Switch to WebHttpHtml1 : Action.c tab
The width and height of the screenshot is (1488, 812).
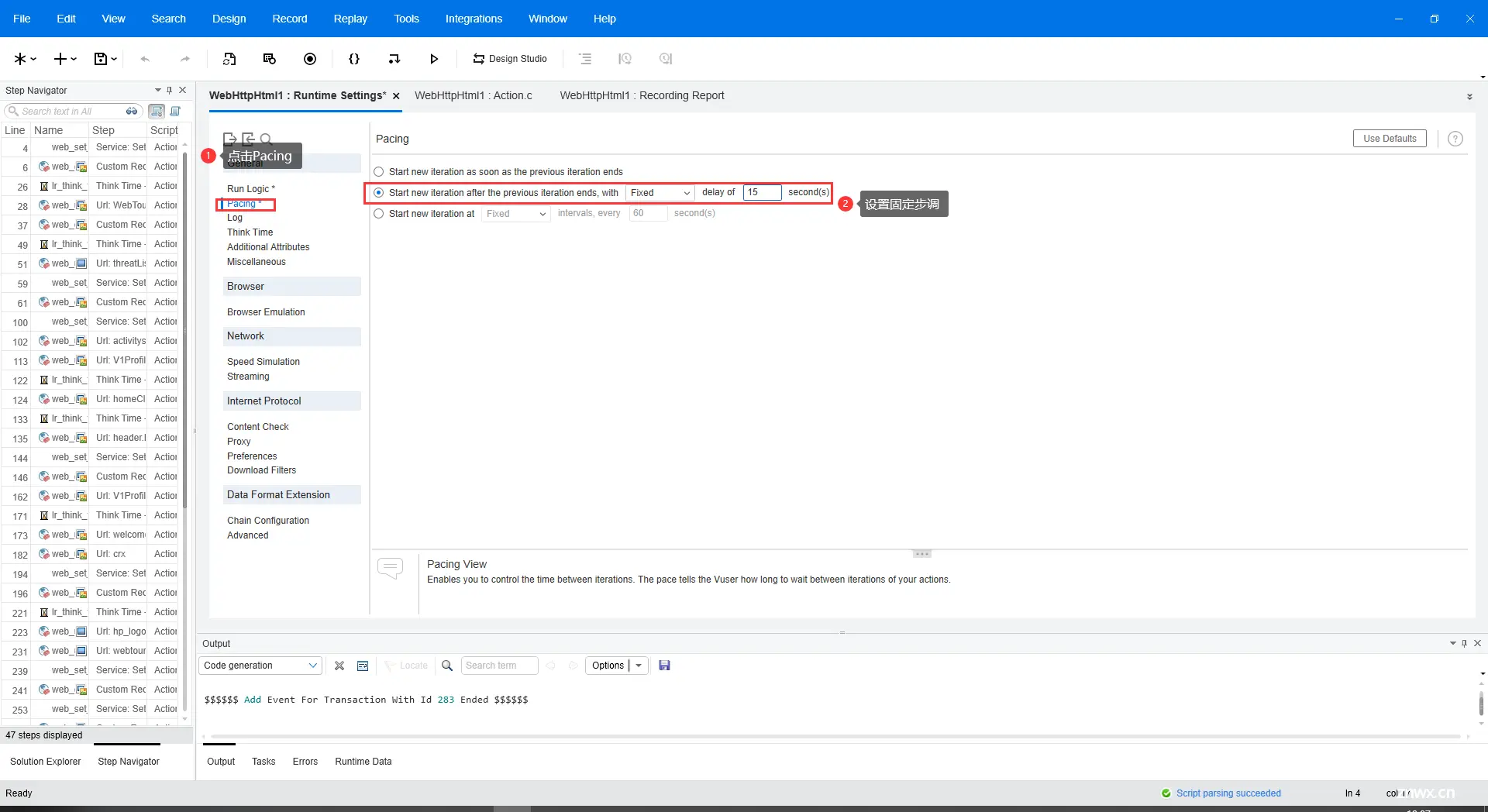pos(474,95)
